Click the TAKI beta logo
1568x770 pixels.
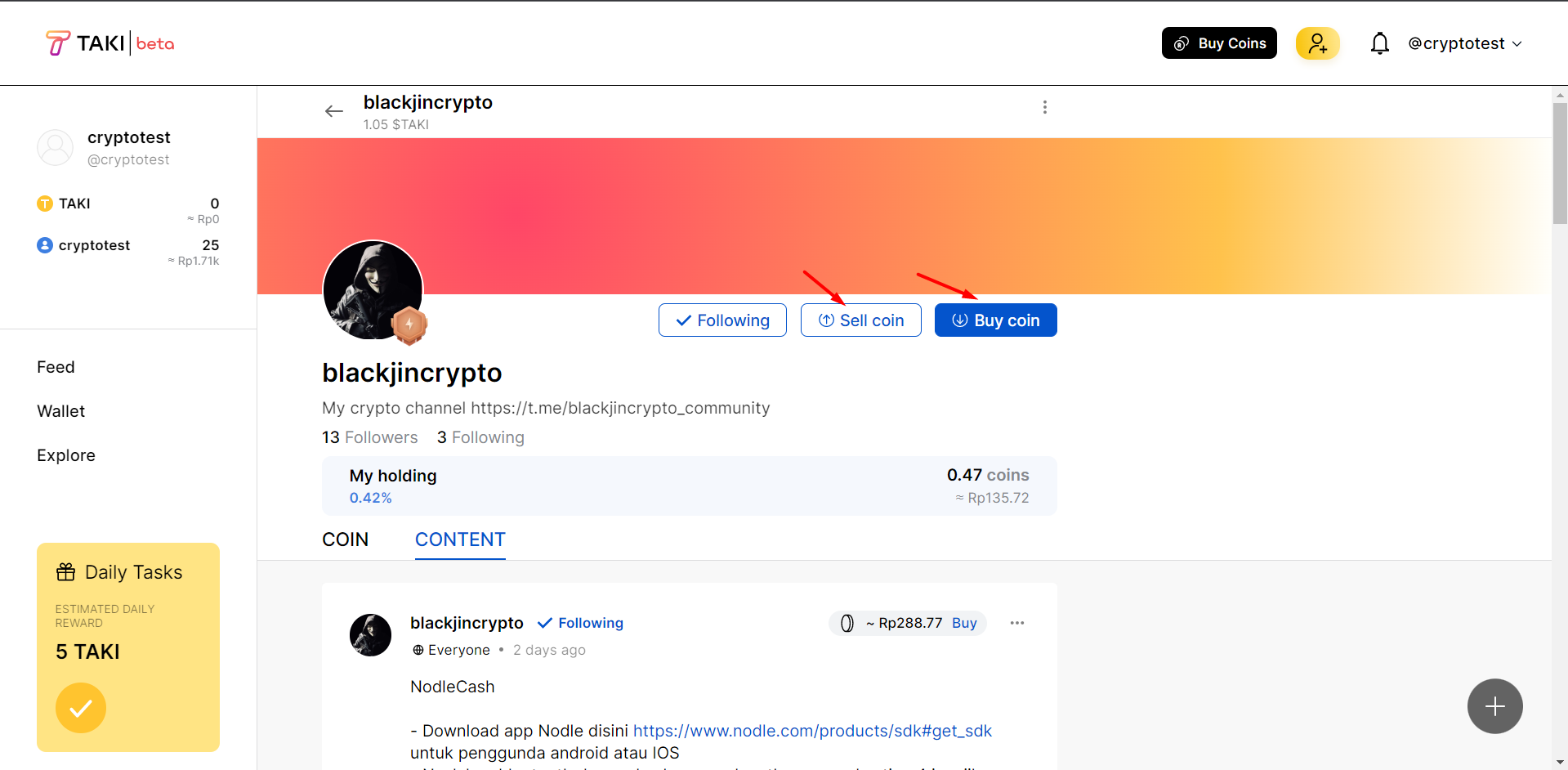tap(109, 43)
